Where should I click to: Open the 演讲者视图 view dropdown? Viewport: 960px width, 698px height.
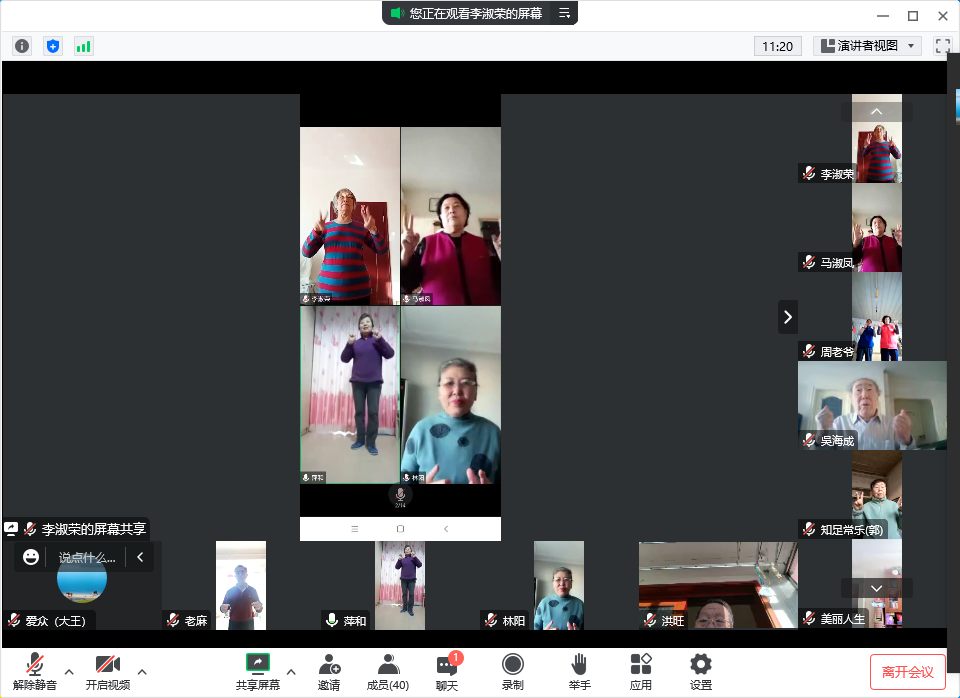tap(867, 46)
